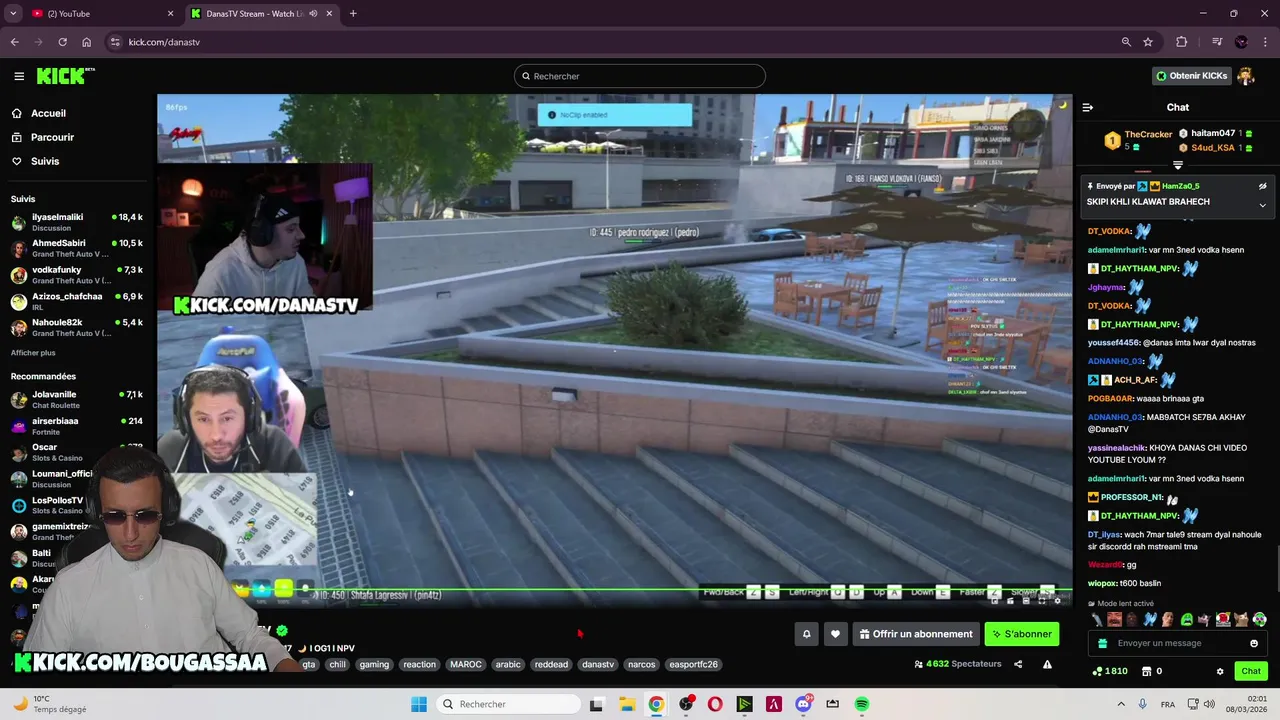This screenshot has height=720, width=1280.
Task: Open the Jolavanille recommended channel
Action: (x=76, y=400)
